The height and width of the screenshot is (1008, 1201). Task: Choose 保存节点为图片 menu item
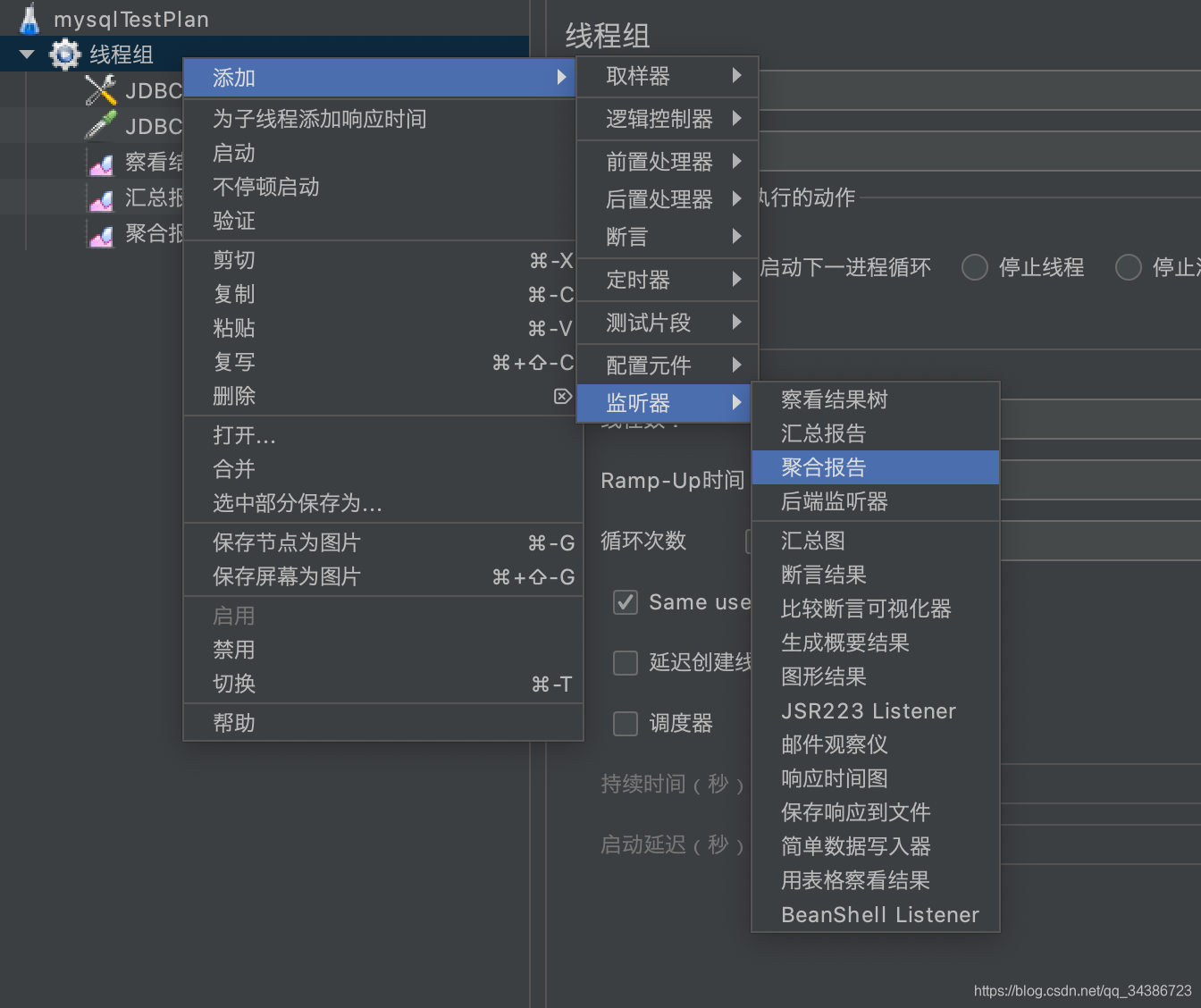383,542
